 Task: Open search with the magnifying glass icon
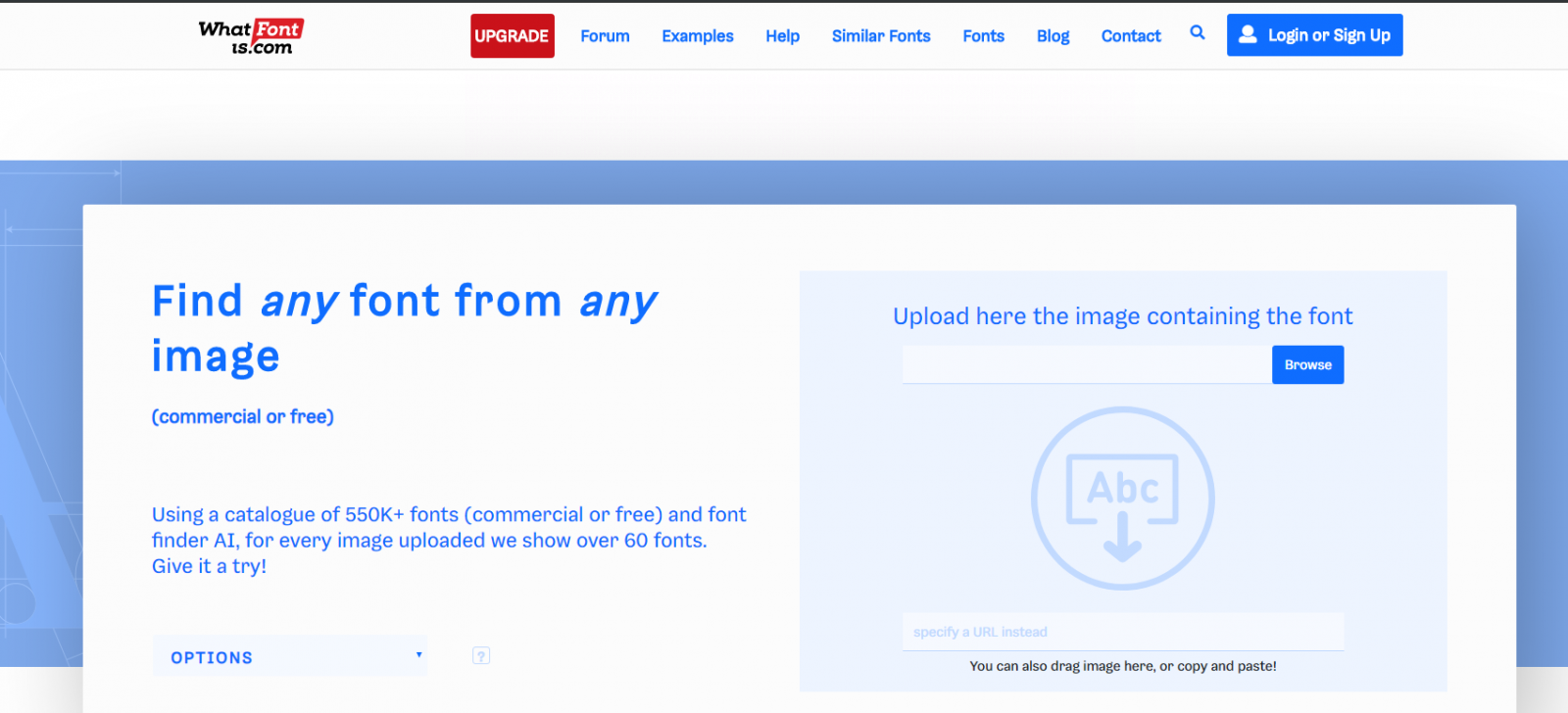[x=1197, y=33]
